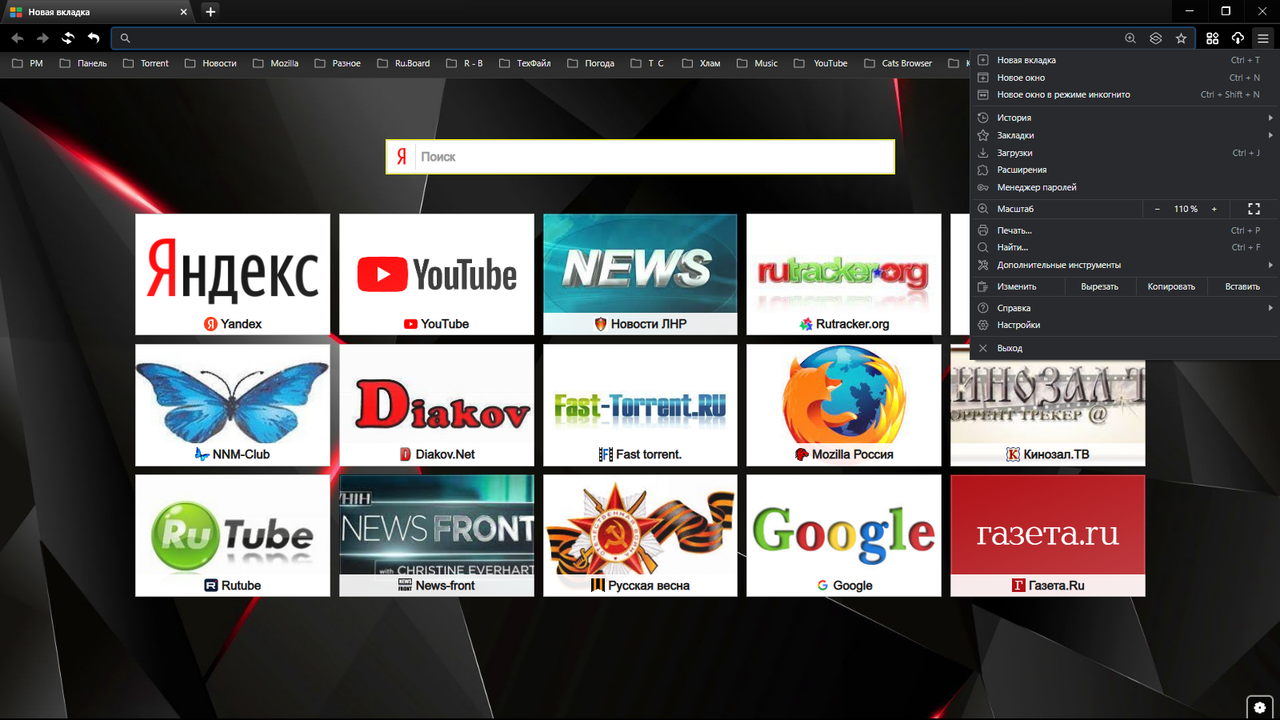The height and width of the screenshot is (720, 1280).
Task: Open the Mozilla Россия Firefox tile
Action: (x=844, y=405)
